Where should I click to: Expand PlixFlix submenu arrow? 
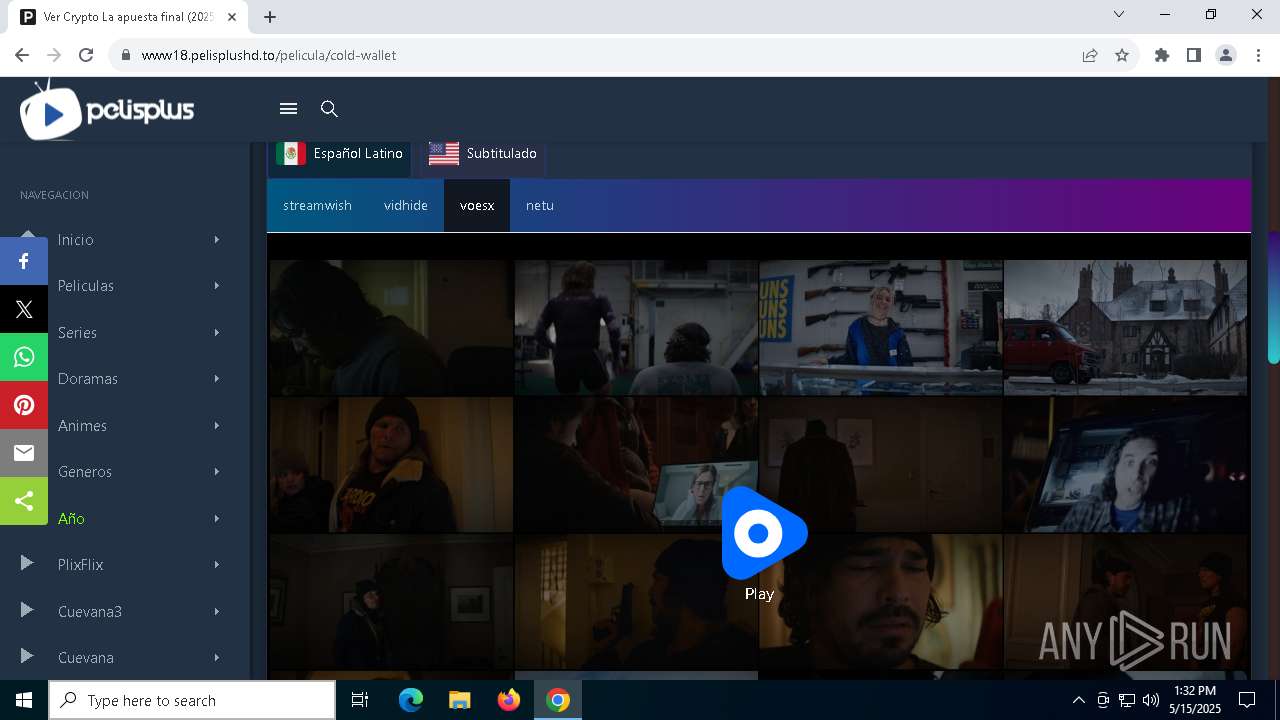coord(216,565)
